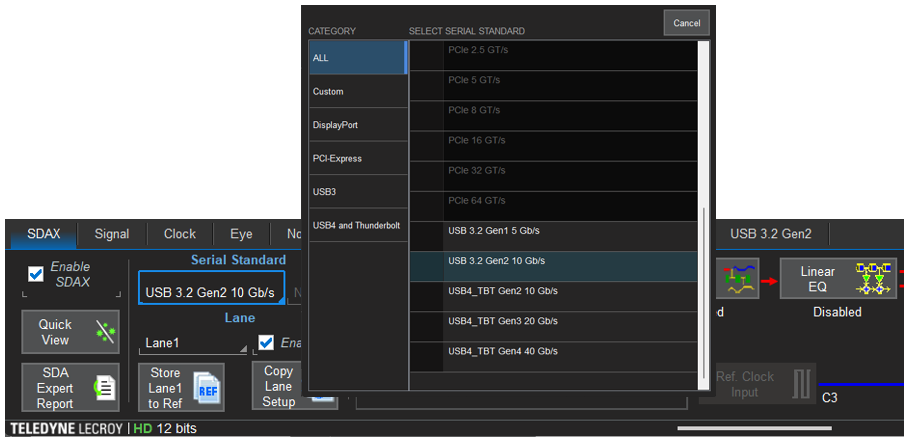Select USB4_TBT Gen4 40 Gb/s standard
The height and width of the screenshot is (446, 906).
click(x=553, y=356)
